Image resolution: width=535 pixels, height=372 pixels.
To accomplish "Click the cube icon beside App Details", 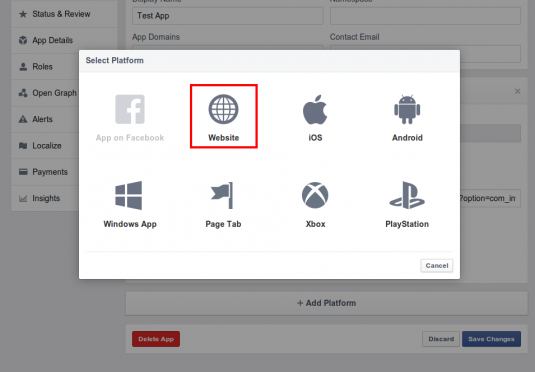I will pyautogui.click(x=23, y=40).
